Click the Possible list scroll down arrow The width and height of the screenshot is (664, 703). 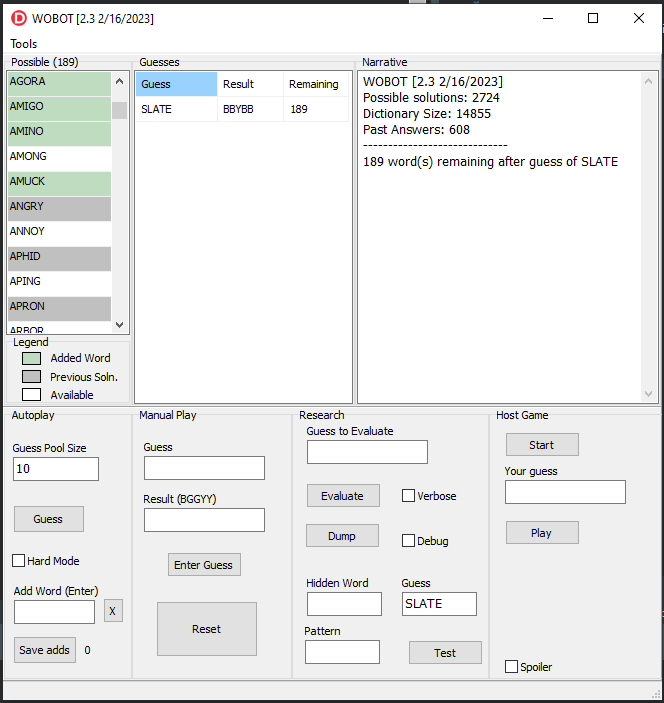tap(119, 325)
